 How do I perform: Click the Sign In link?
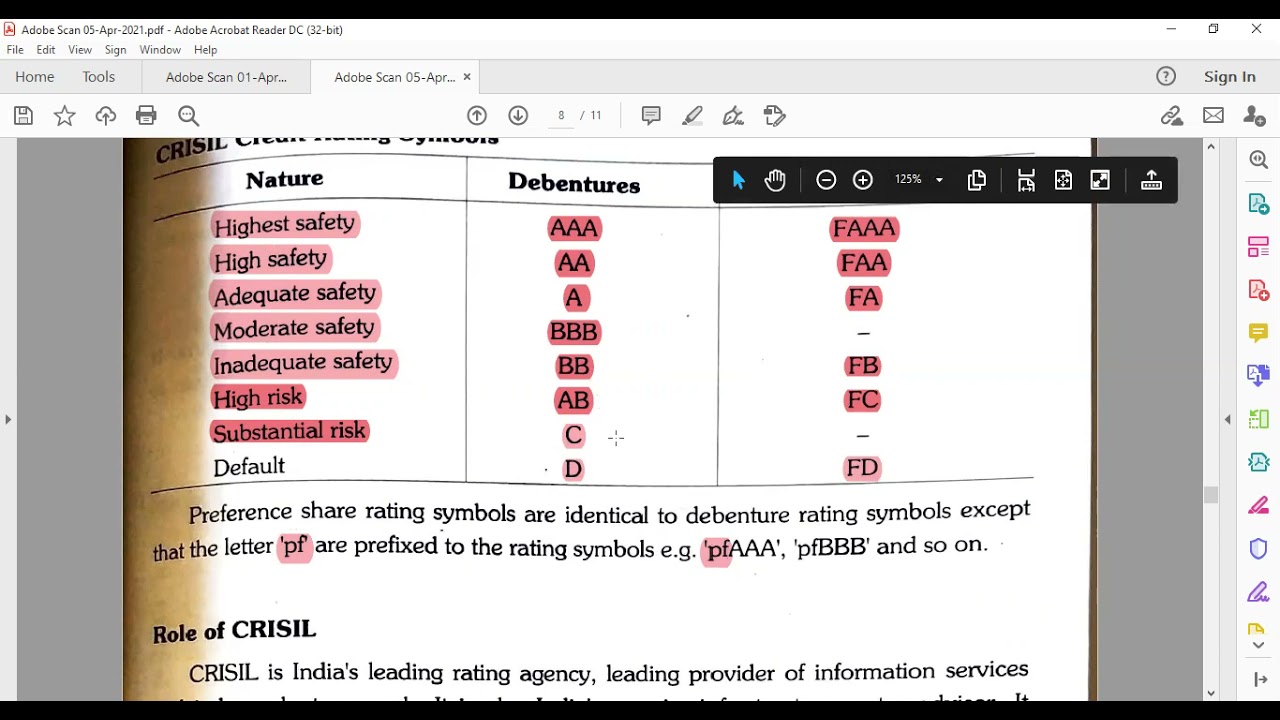[1230, 77]
